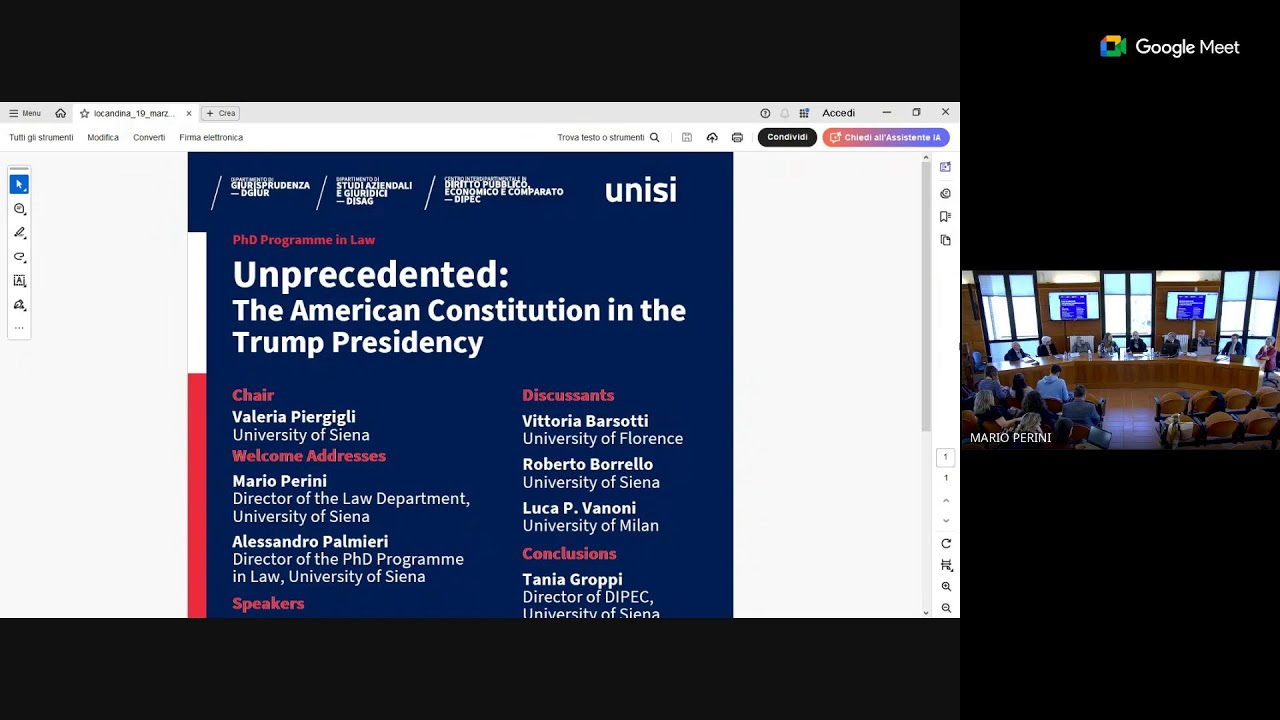Expand more tools with ellipsis

[19, 327]
